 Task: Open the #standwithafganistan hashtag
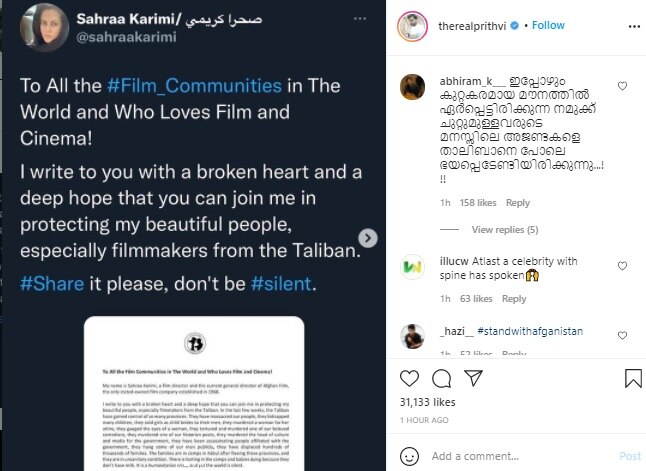pos(529,331)
